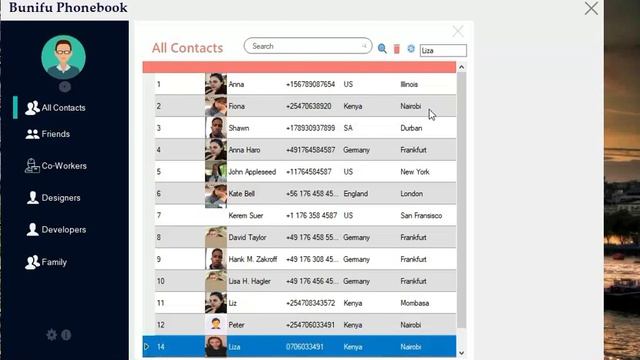Viewport: 640px width, 360px height.
Task: Click the red trash delete icon
Action: tap(396, 49)
